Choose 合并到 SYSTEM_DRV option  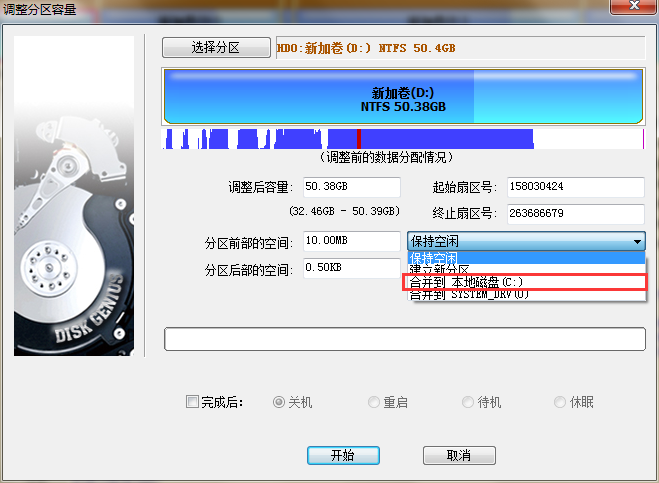coord(526,295)
